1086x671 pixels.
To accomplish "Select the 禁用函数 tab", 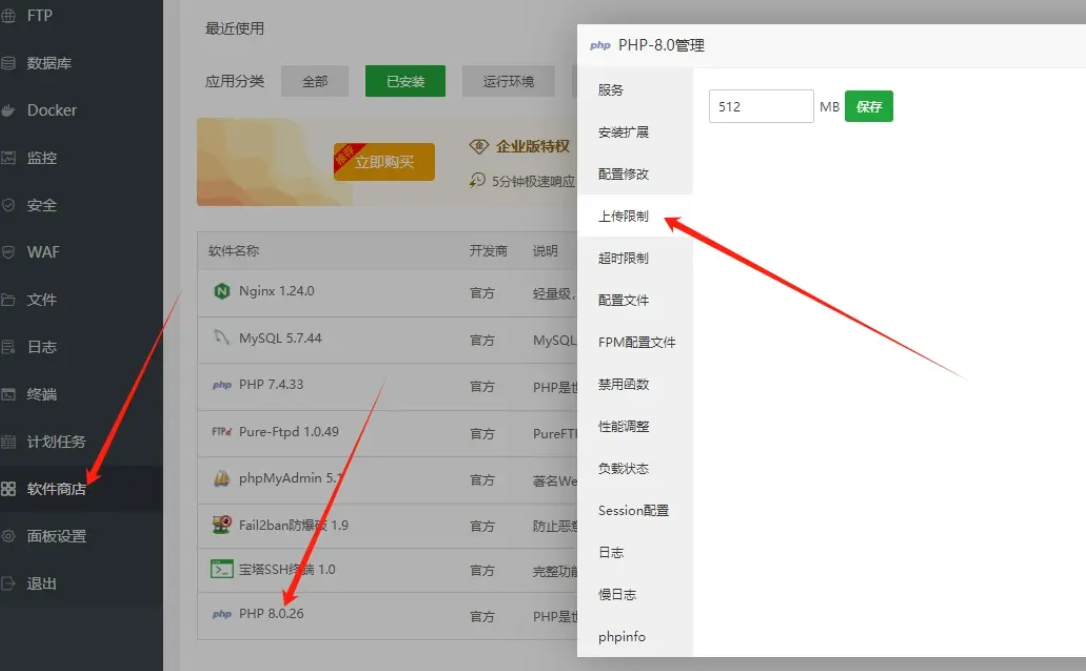I will [623, 384].
